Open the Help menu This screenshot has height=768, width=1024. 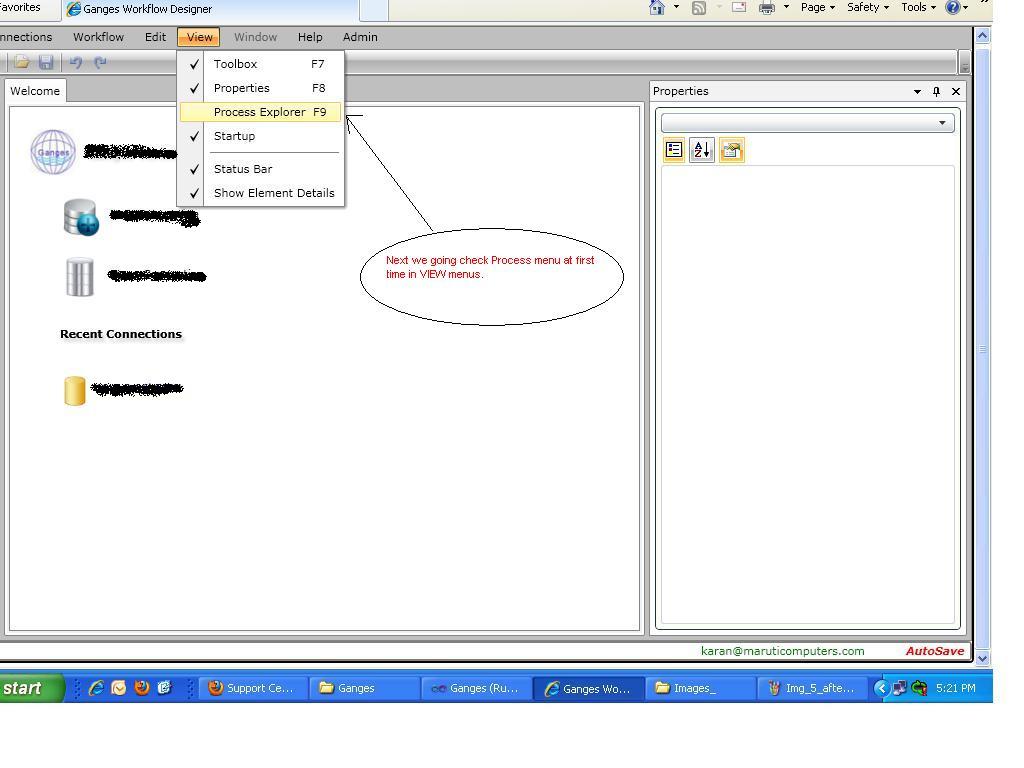coord(310,37)
